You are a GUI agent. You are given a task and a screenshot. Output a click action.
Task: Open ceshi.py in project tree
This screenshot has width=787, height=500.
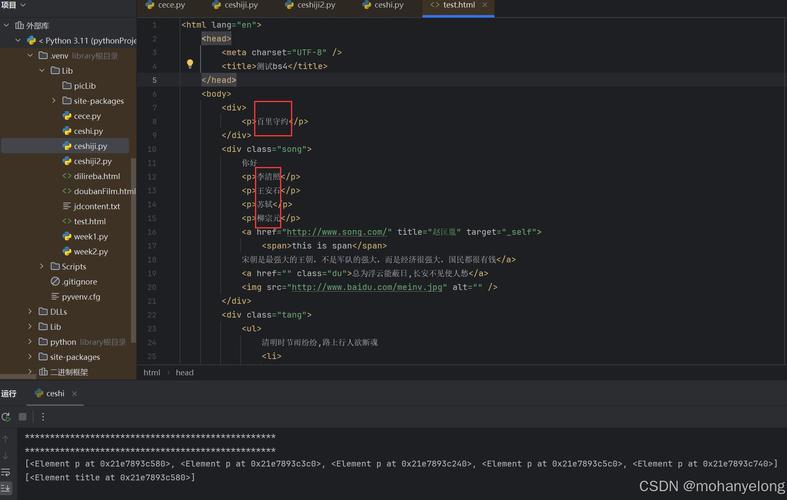coord(82,131)
